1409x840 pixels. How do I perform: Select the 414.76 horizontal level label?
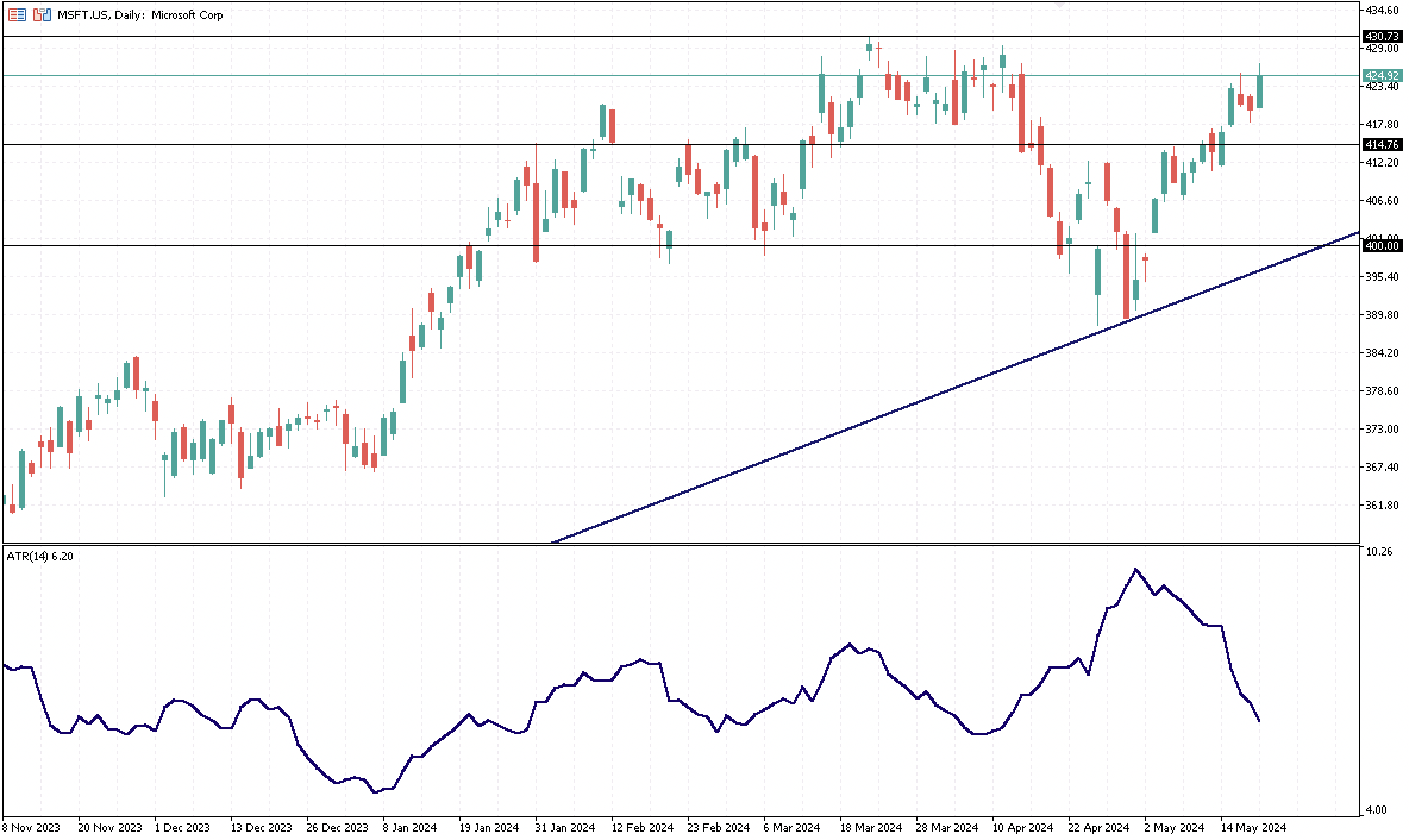(1382, 145)
